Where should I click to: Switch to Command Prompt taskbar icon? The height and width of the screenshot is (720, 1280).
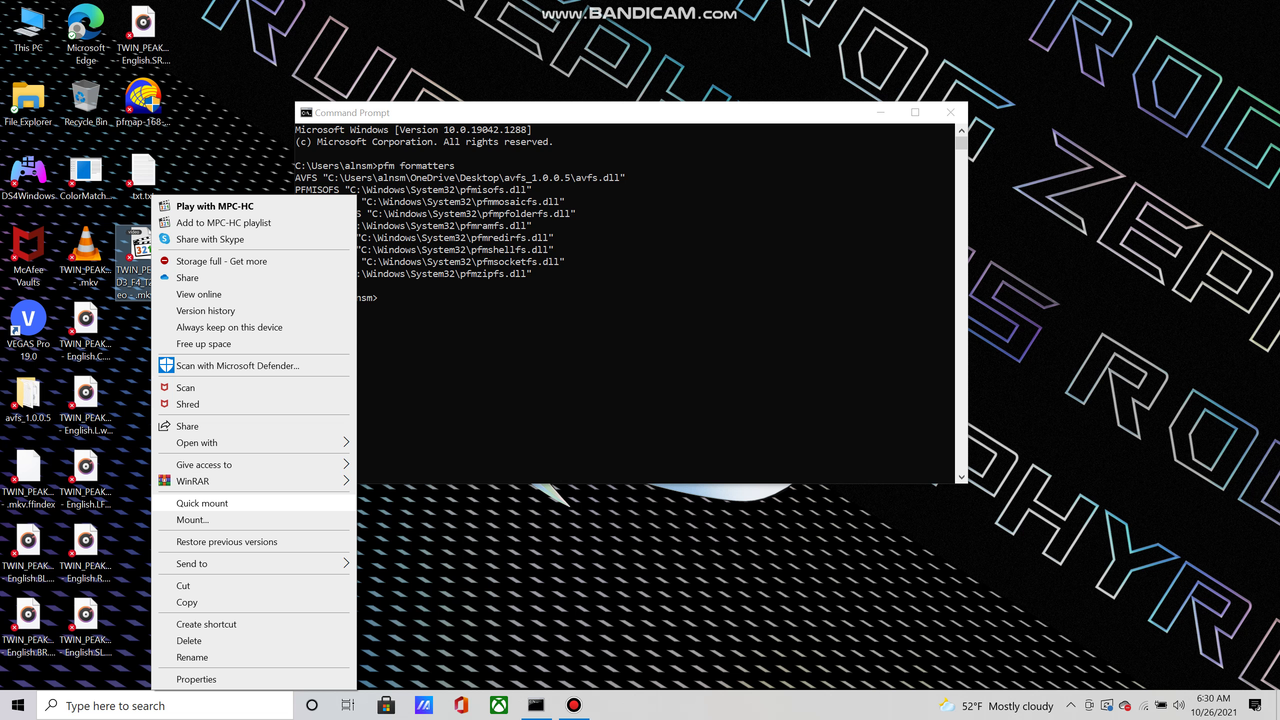[x=536, y=705]
